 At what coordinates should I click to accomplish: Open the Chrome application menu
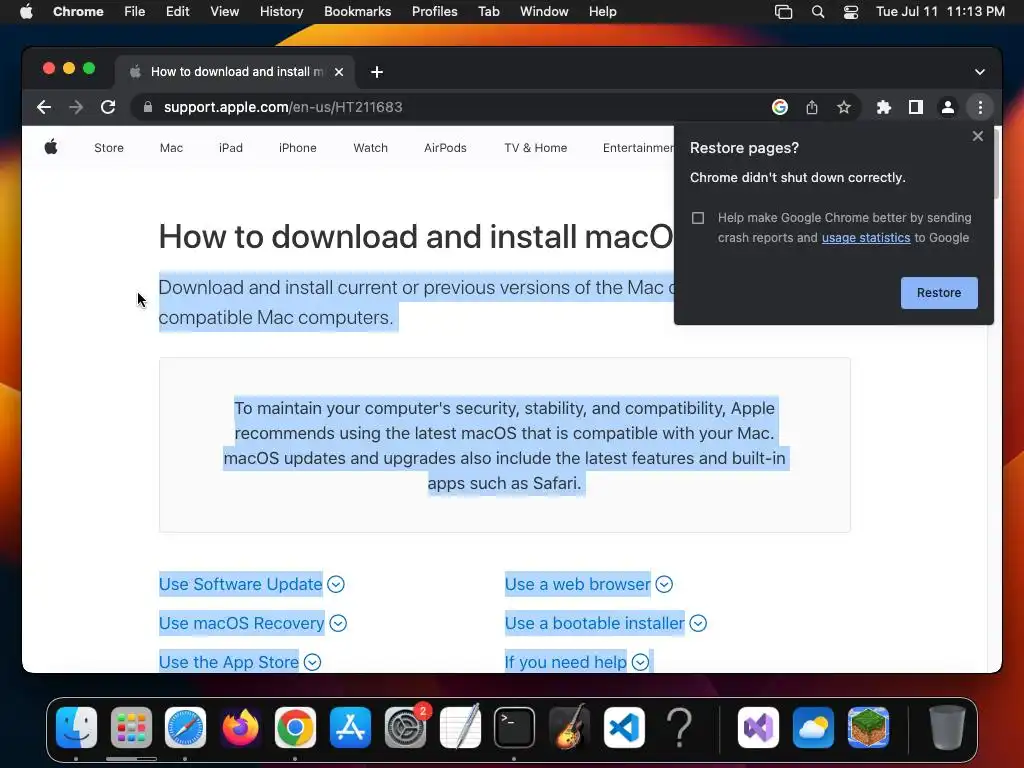[78, 11]
